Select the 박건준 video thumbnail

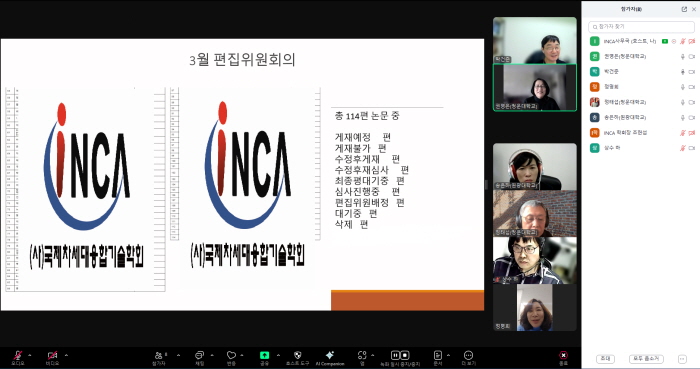point(534,41)
